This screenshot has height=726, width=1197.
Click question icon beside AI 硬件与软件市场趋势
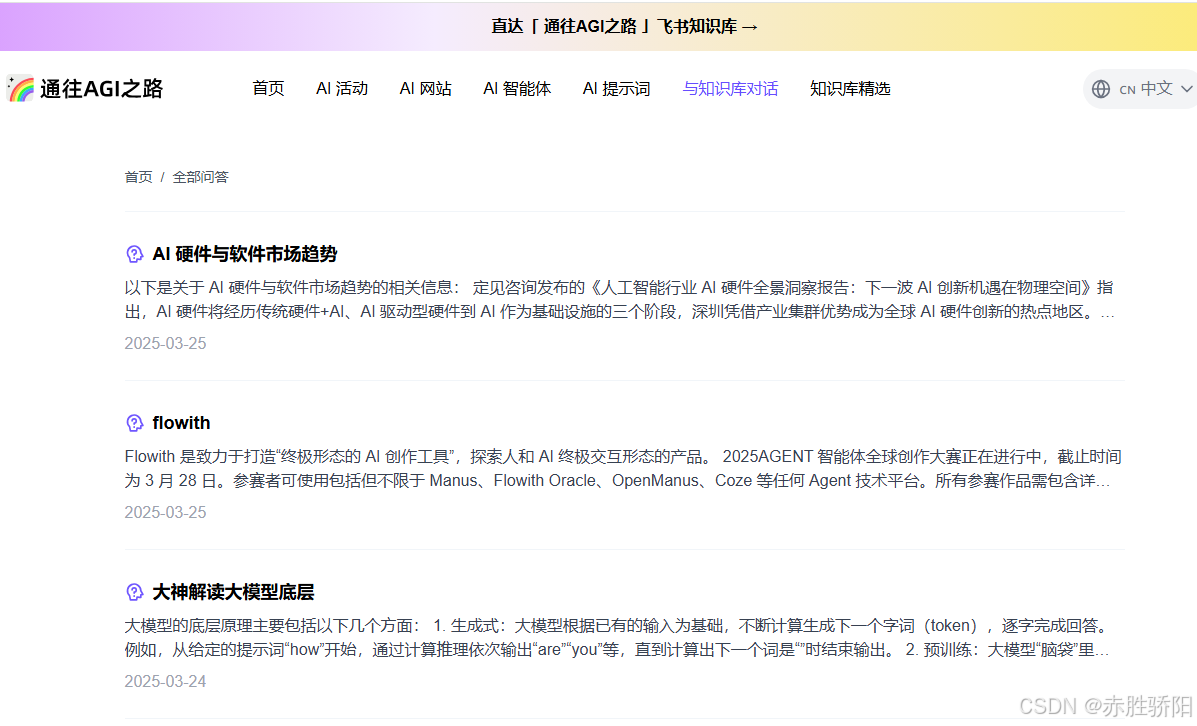134,254
